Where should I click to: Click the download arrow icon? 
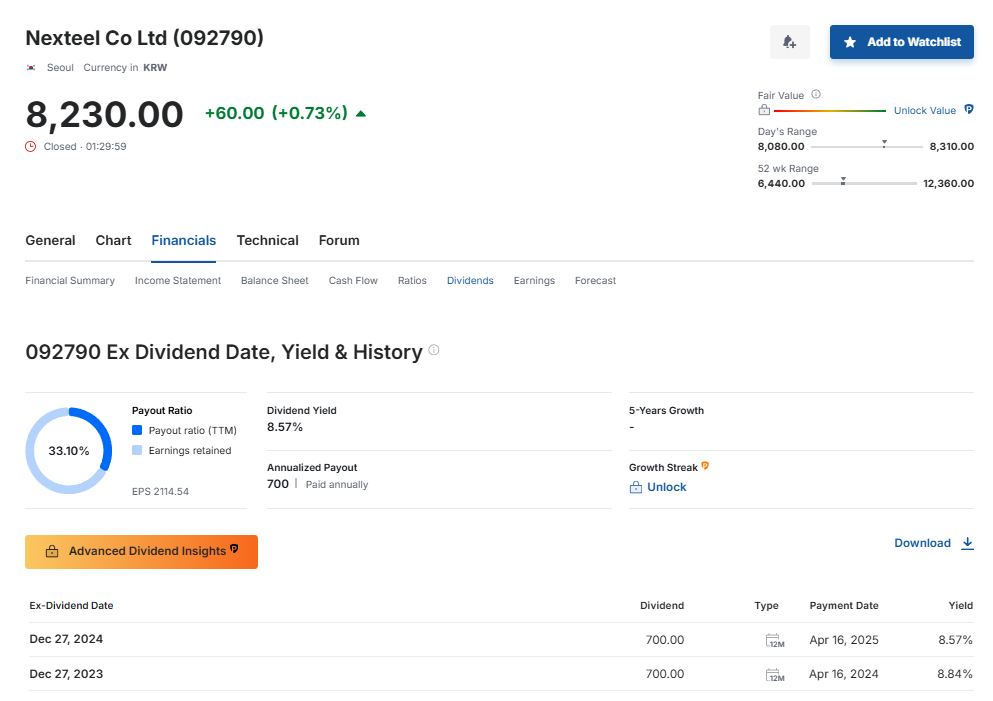[x=967, y=543]
